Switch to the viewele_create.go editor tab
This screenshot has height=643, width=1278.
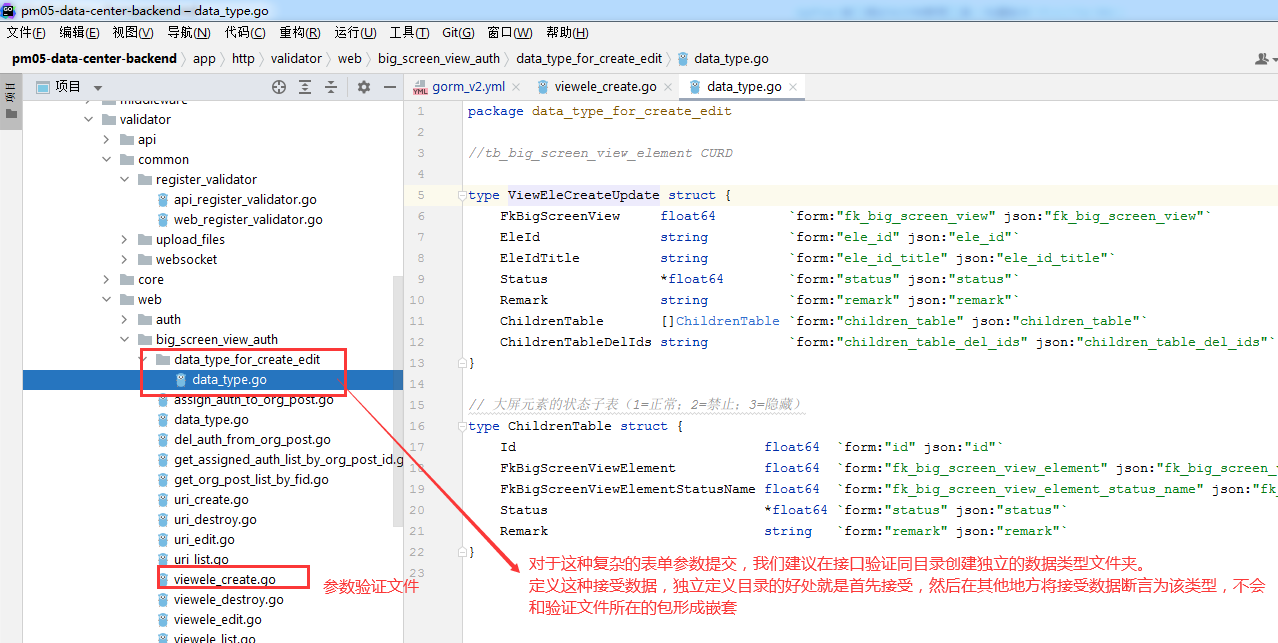(606, 87)
